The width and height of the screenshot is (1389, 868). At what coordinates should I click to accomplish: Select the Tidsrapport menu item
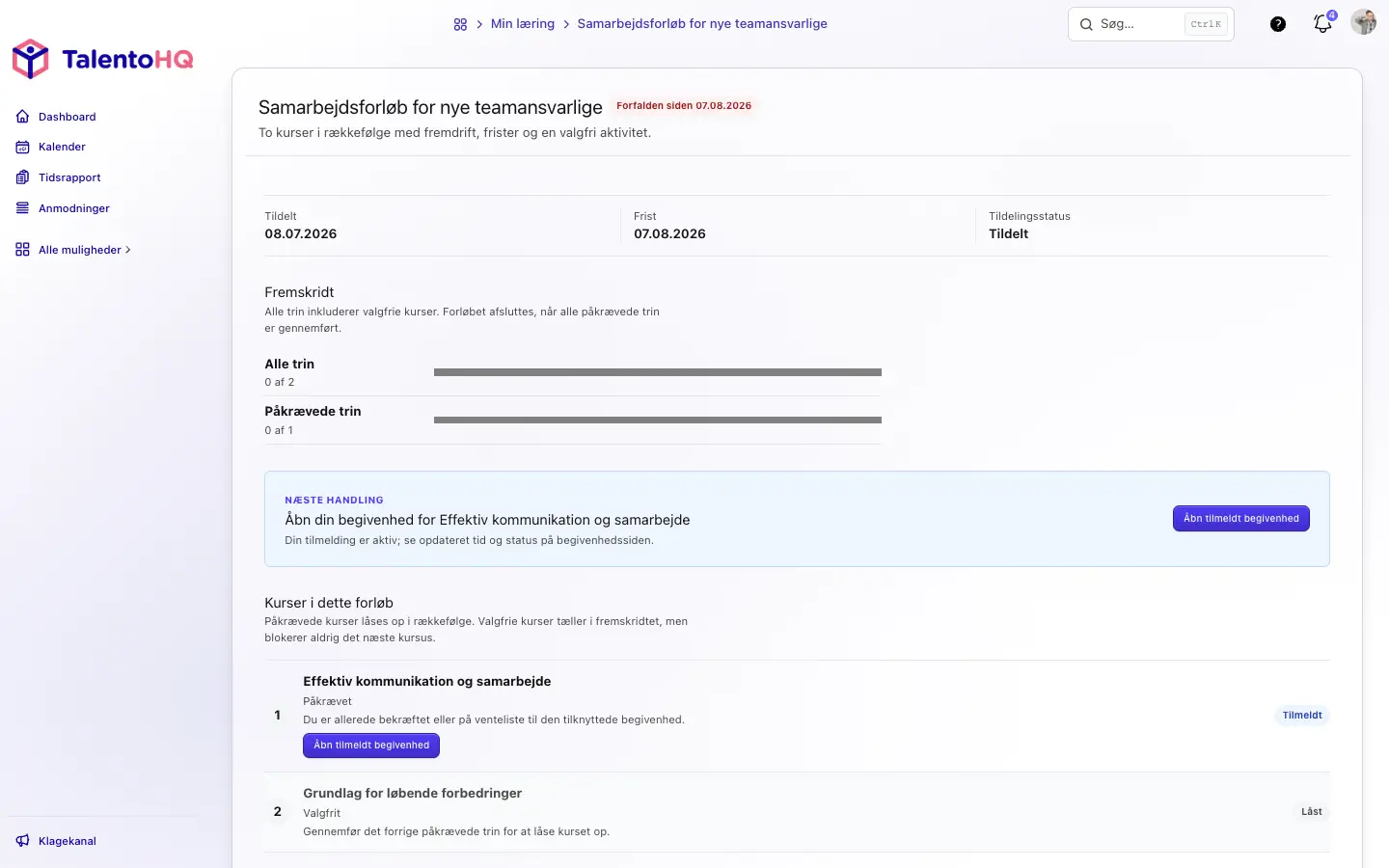(x=69, y=177)
